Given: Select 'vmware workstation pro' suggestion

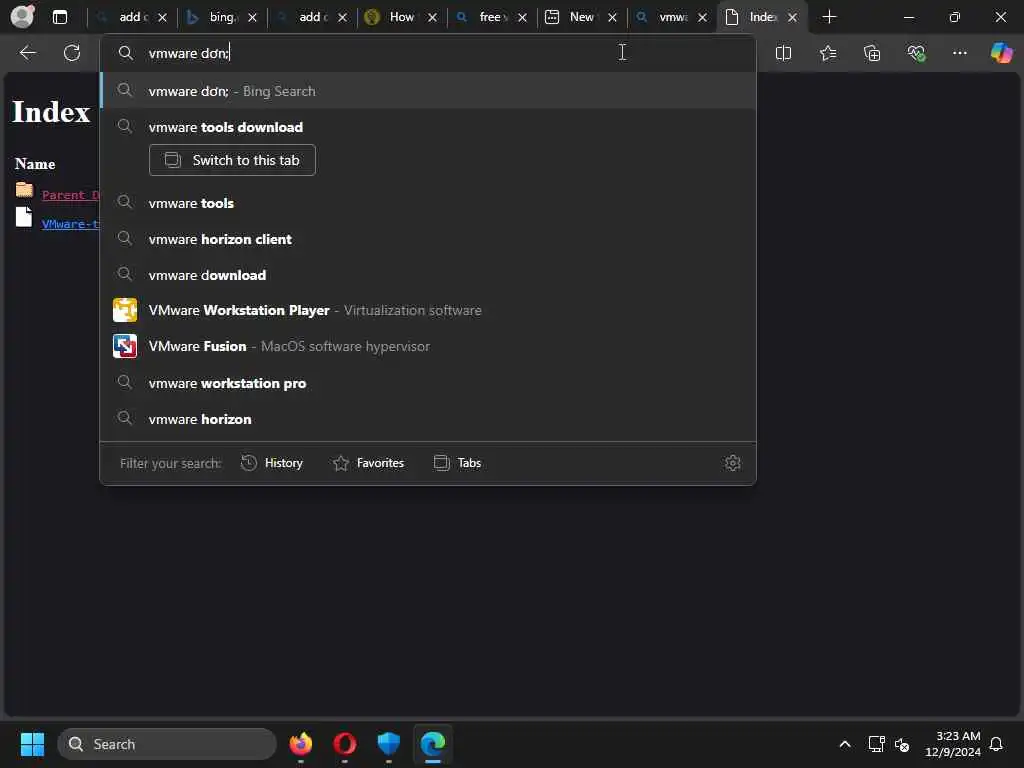Looking at the screenshot, I should click(x=428, y=383).
